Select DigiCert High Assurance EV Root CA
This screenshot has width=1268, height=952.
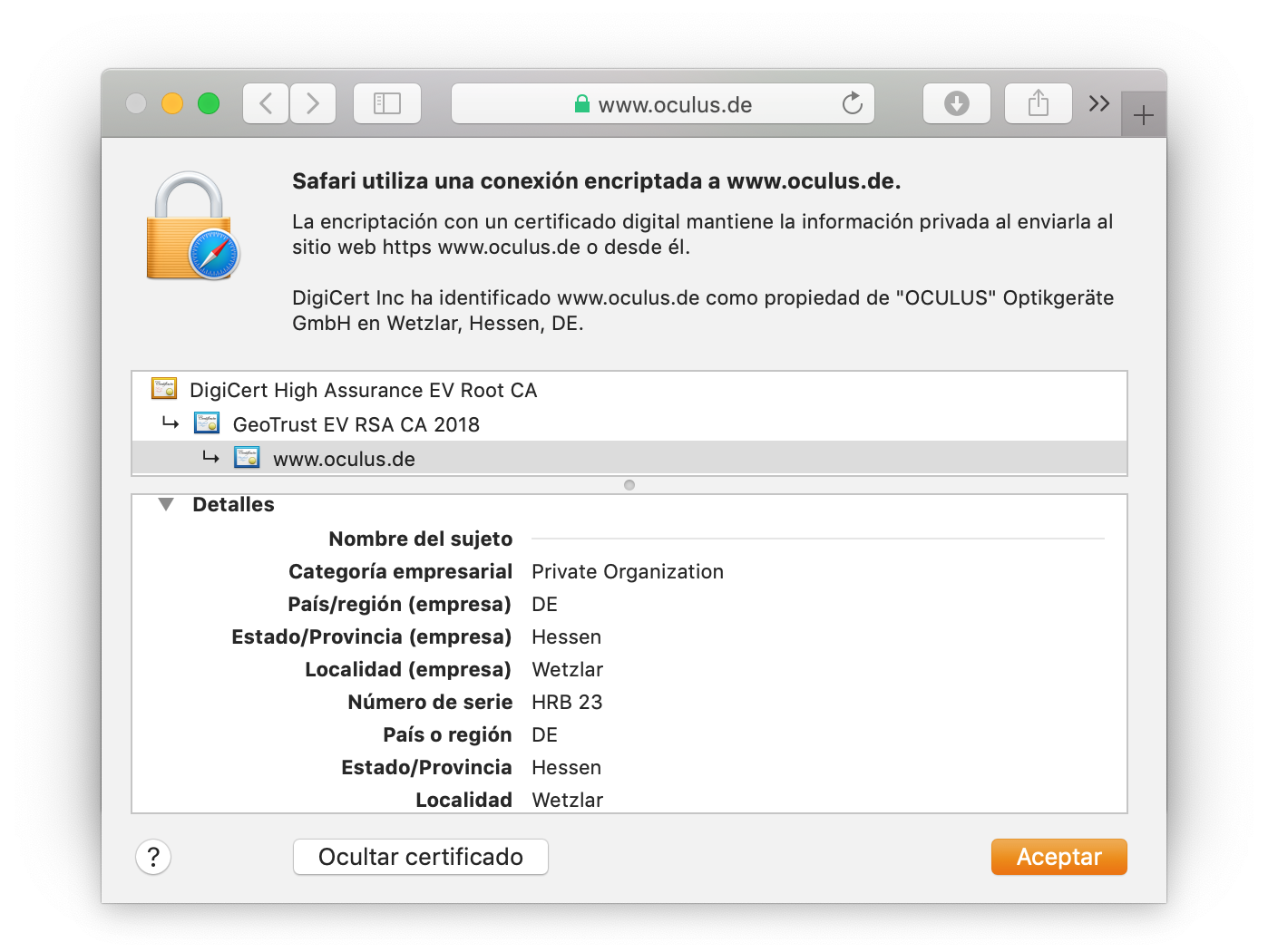click(629, 390)
